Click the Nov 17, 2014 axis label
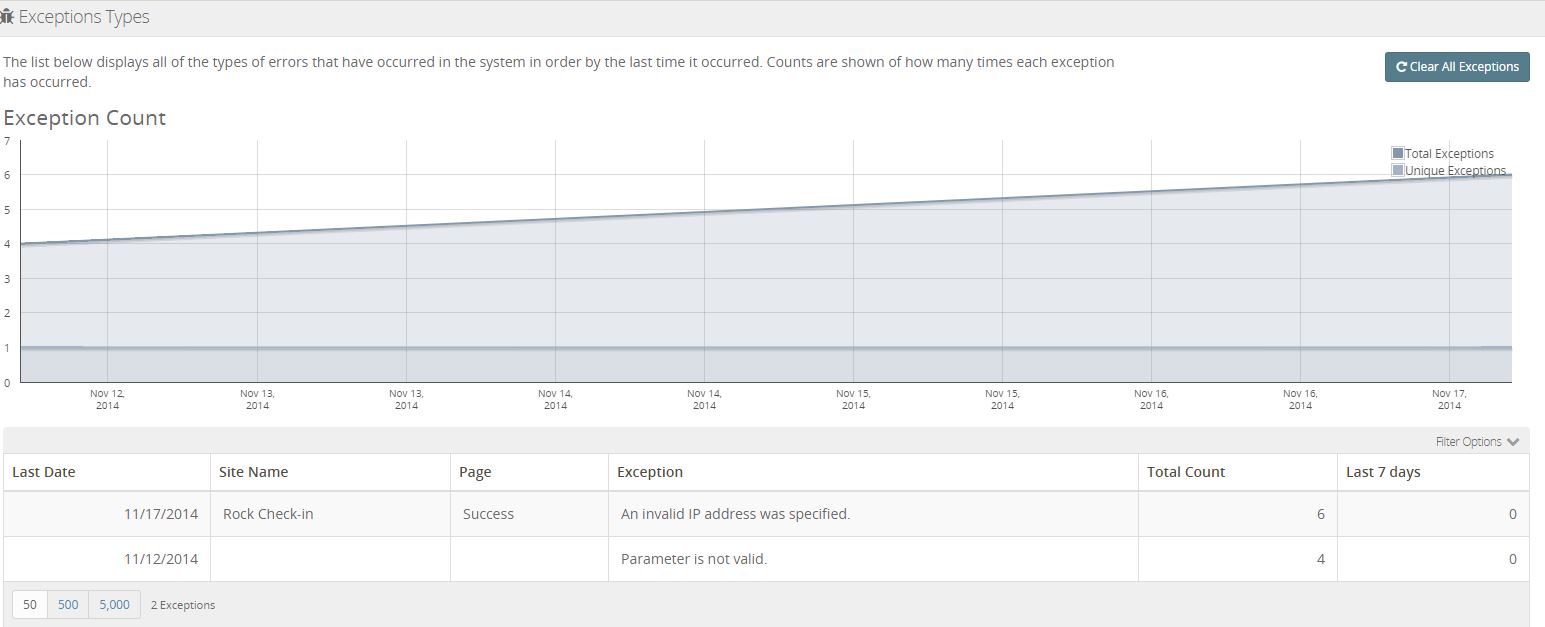1545x627 pixels. point(1449,399)
